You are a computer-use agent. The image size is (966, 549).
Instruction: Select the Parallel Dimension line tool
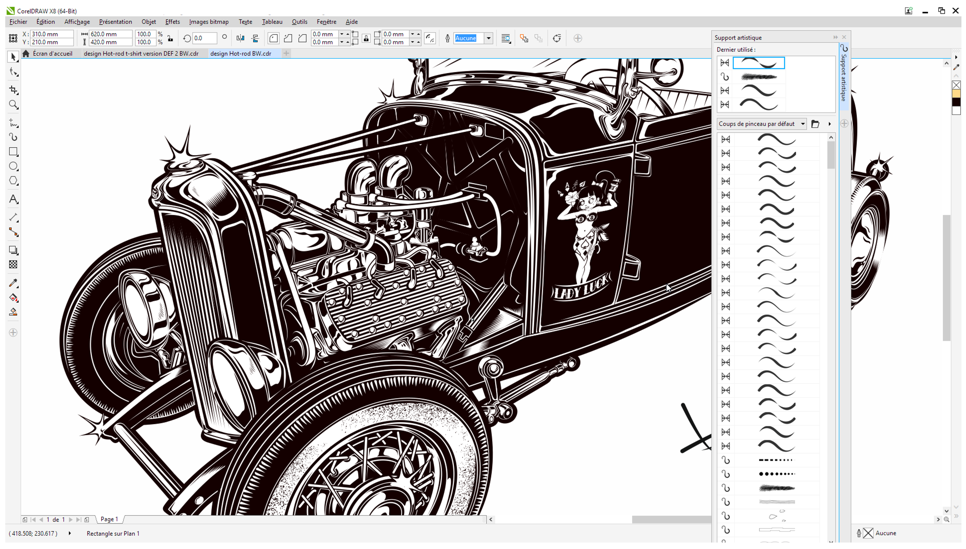click(x=14, y=218)
